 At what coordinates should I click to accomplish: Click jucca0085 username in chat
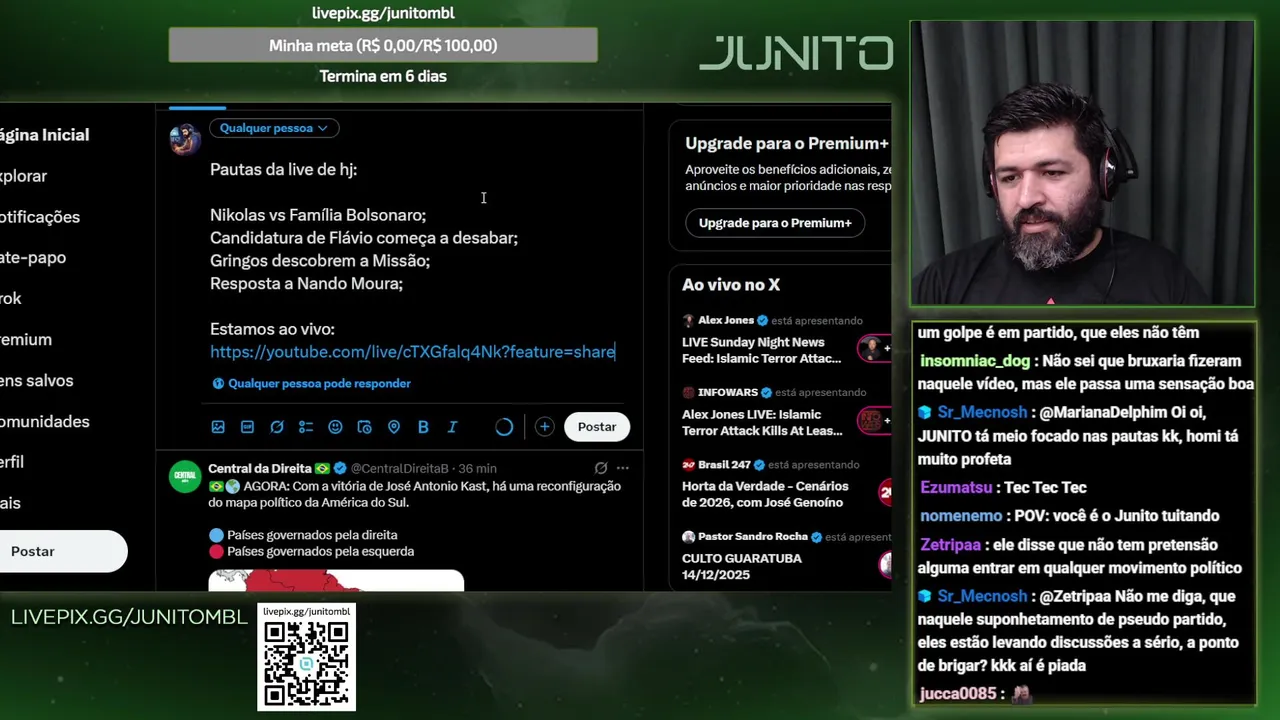957,694
